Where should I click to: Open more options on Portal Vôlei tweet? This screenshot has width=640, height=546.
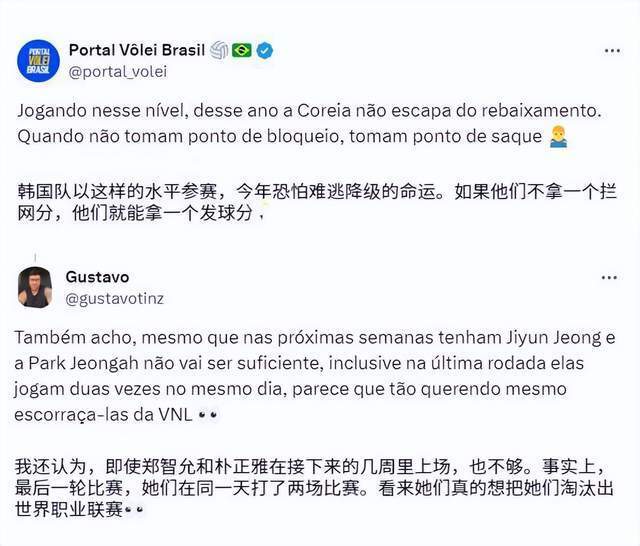tap(612, 51)
